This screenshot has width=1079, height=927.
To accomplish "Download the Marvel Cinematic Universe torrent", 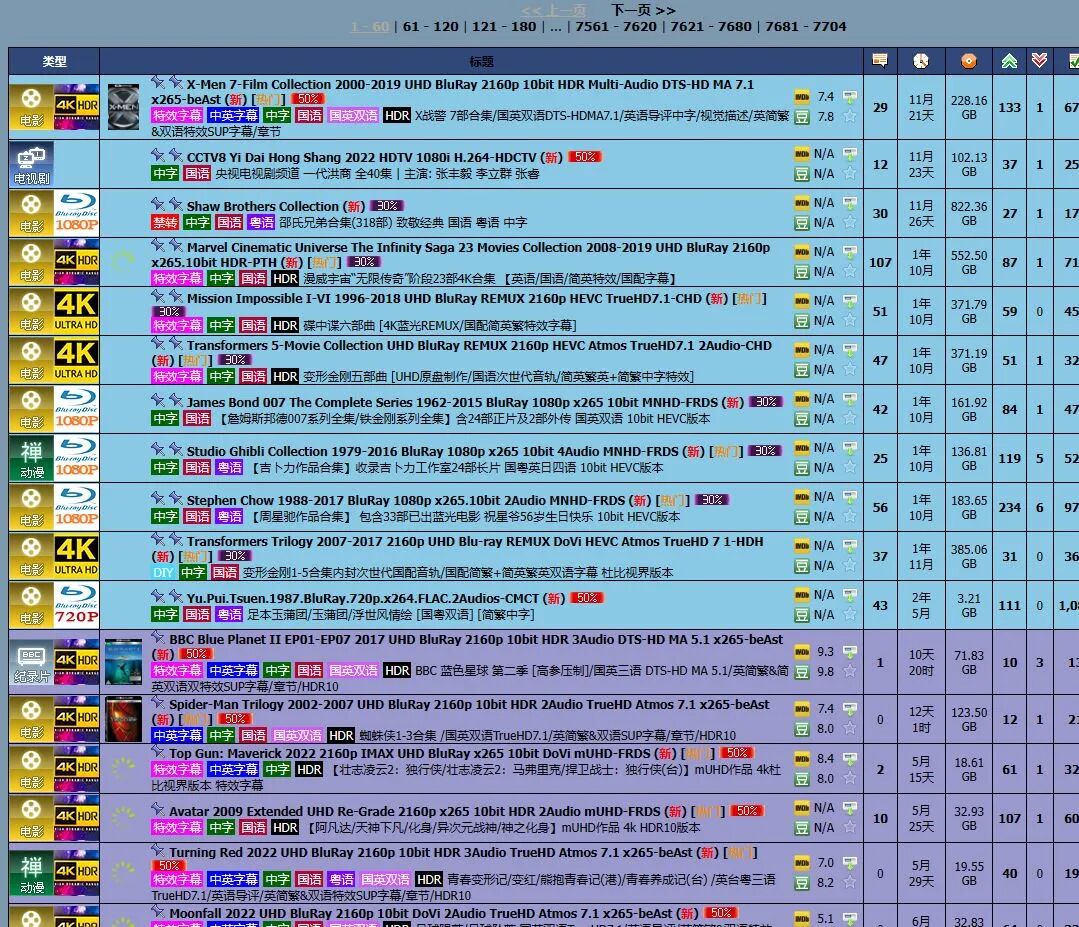I will (x=850, y=251).
